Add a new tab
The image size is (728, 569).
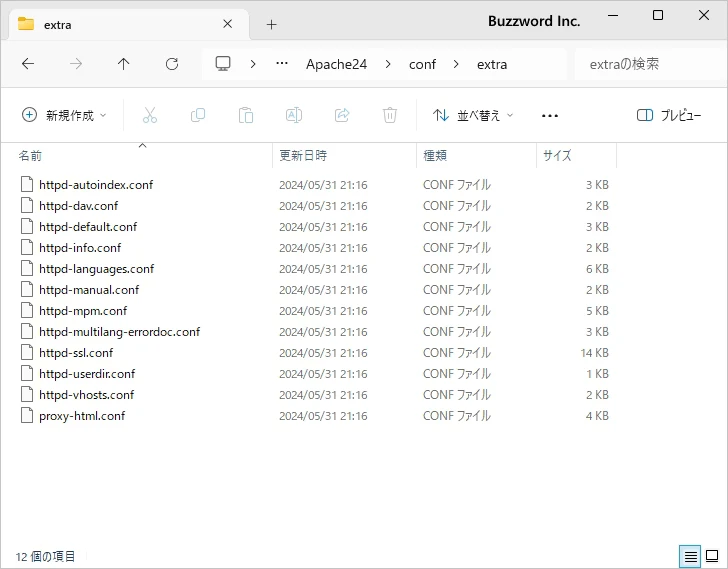pos(271,24)
